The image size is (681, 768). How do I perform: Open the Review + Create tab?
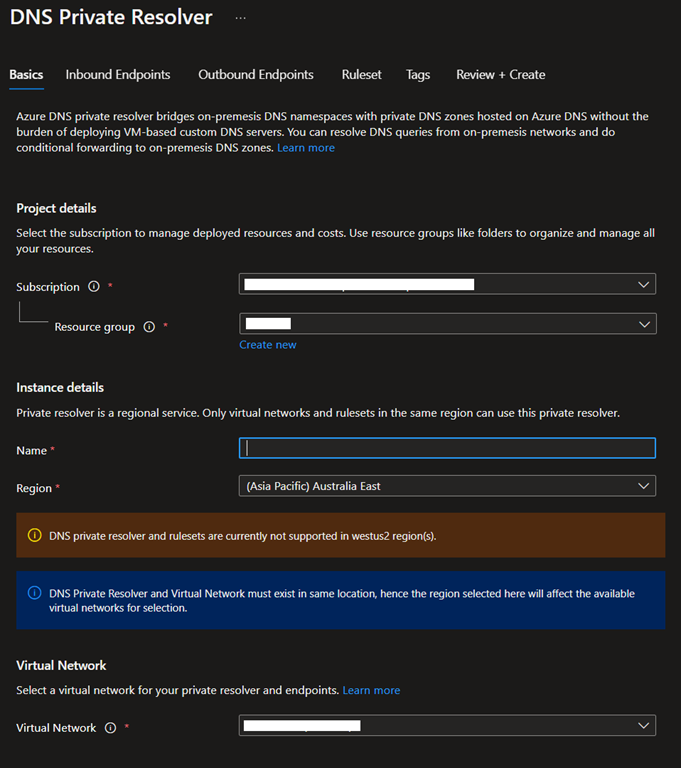coord(500,75)
